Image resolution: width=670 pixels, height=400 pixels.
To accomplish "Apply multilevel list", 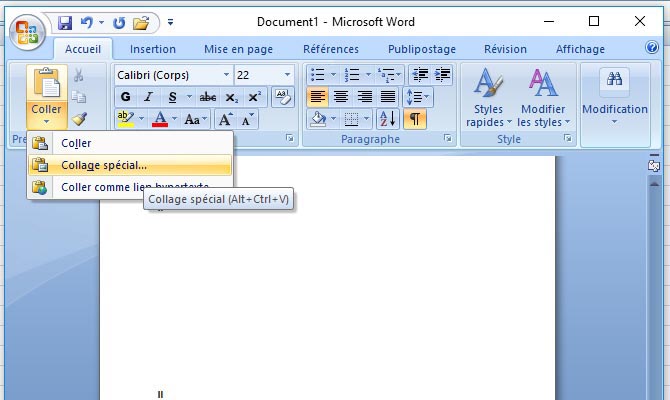I will tap(387, 75).
